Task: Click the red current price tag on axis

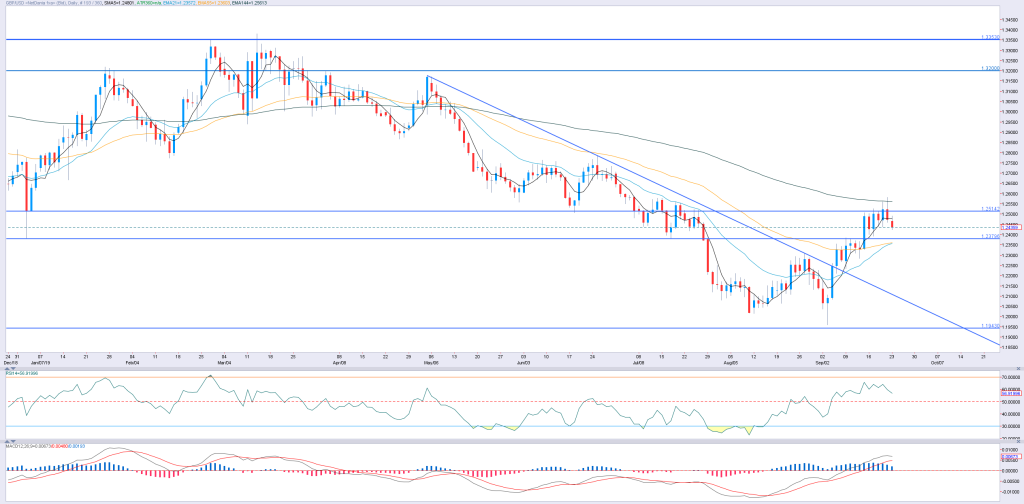Action: 1011,227
